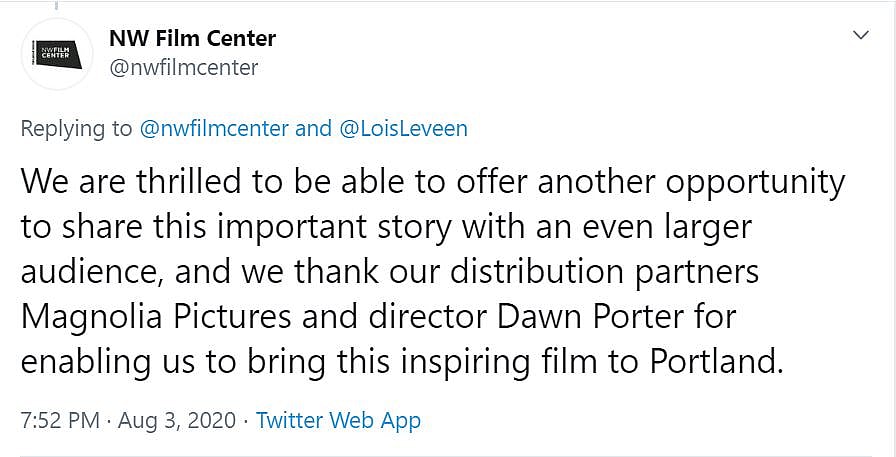896x457 pixels.
Task: Open the @nwfilmcenter handle below the display name
Action: pos(183,68)
